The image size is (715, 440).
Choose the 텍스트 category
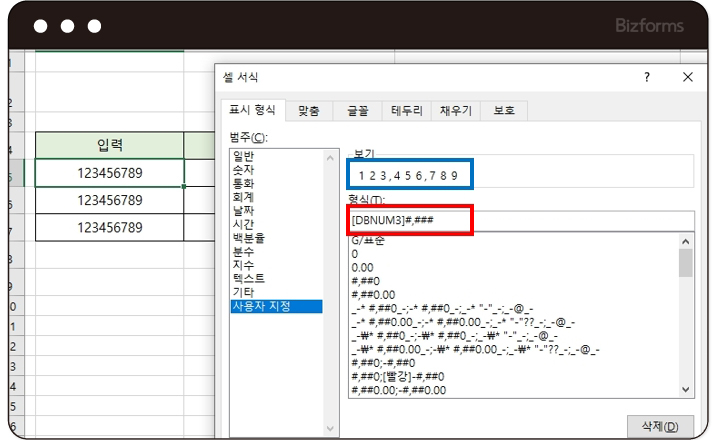[250, 278]
